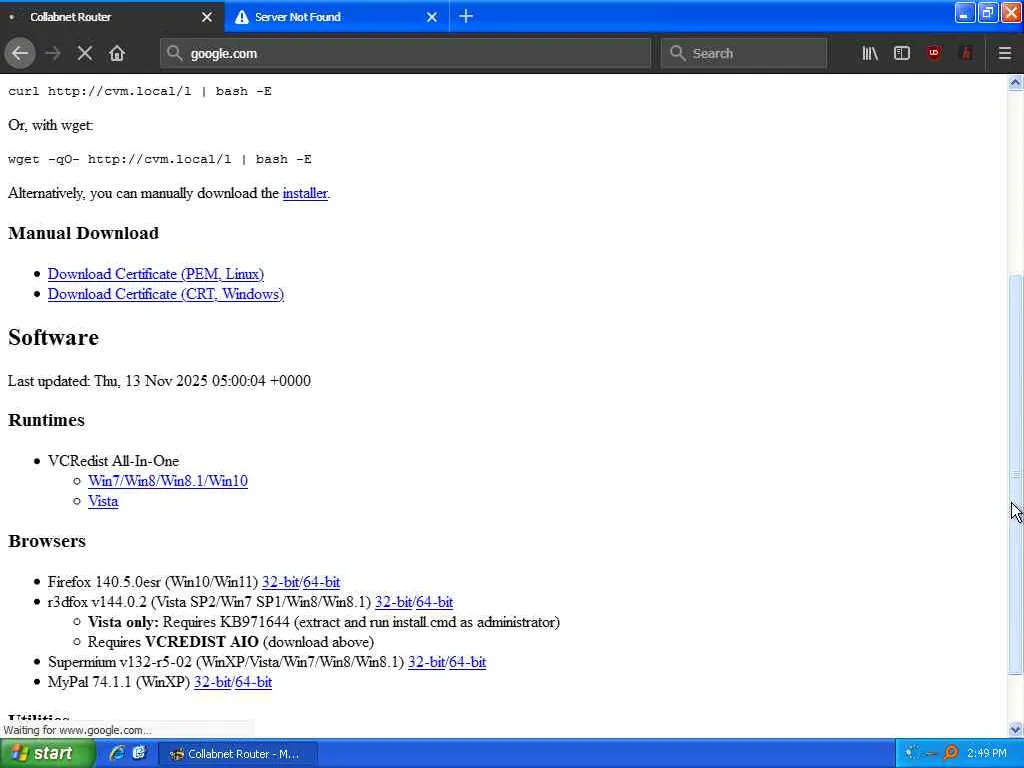The width and height of the screenshot is (1024, 768).
Task: Click the Last updated timestamp text
Action: pos(159,381)
